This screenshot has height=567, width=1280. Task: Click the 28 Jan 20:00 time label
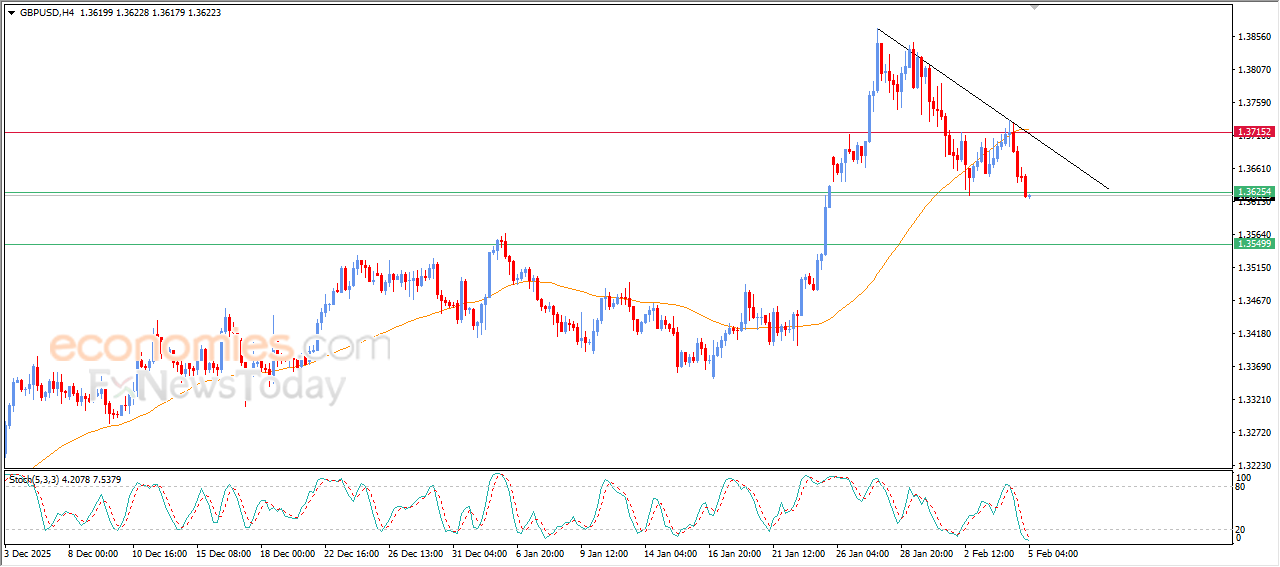(x=929, y=553)
